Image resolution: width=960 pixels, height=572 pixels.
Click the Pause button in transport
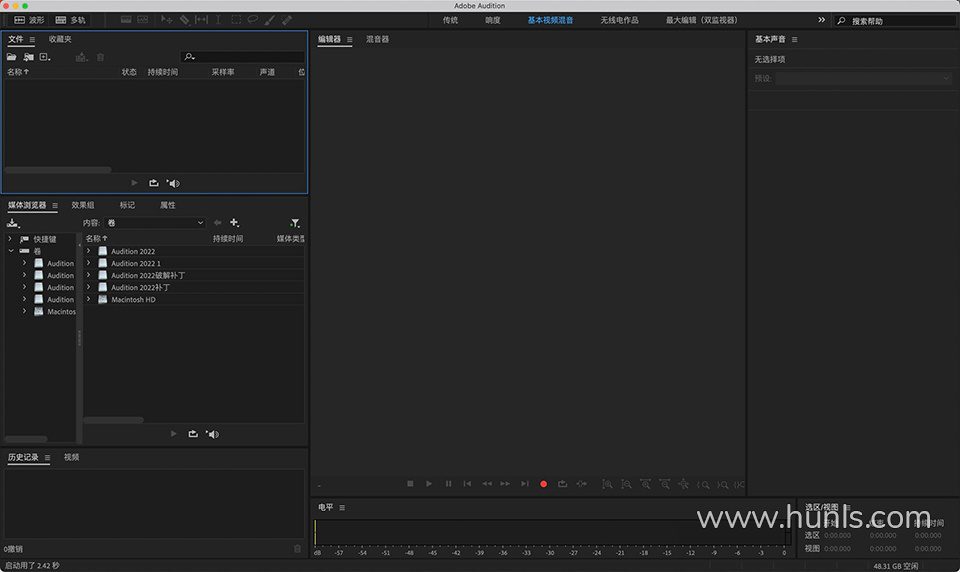(448, 484)
